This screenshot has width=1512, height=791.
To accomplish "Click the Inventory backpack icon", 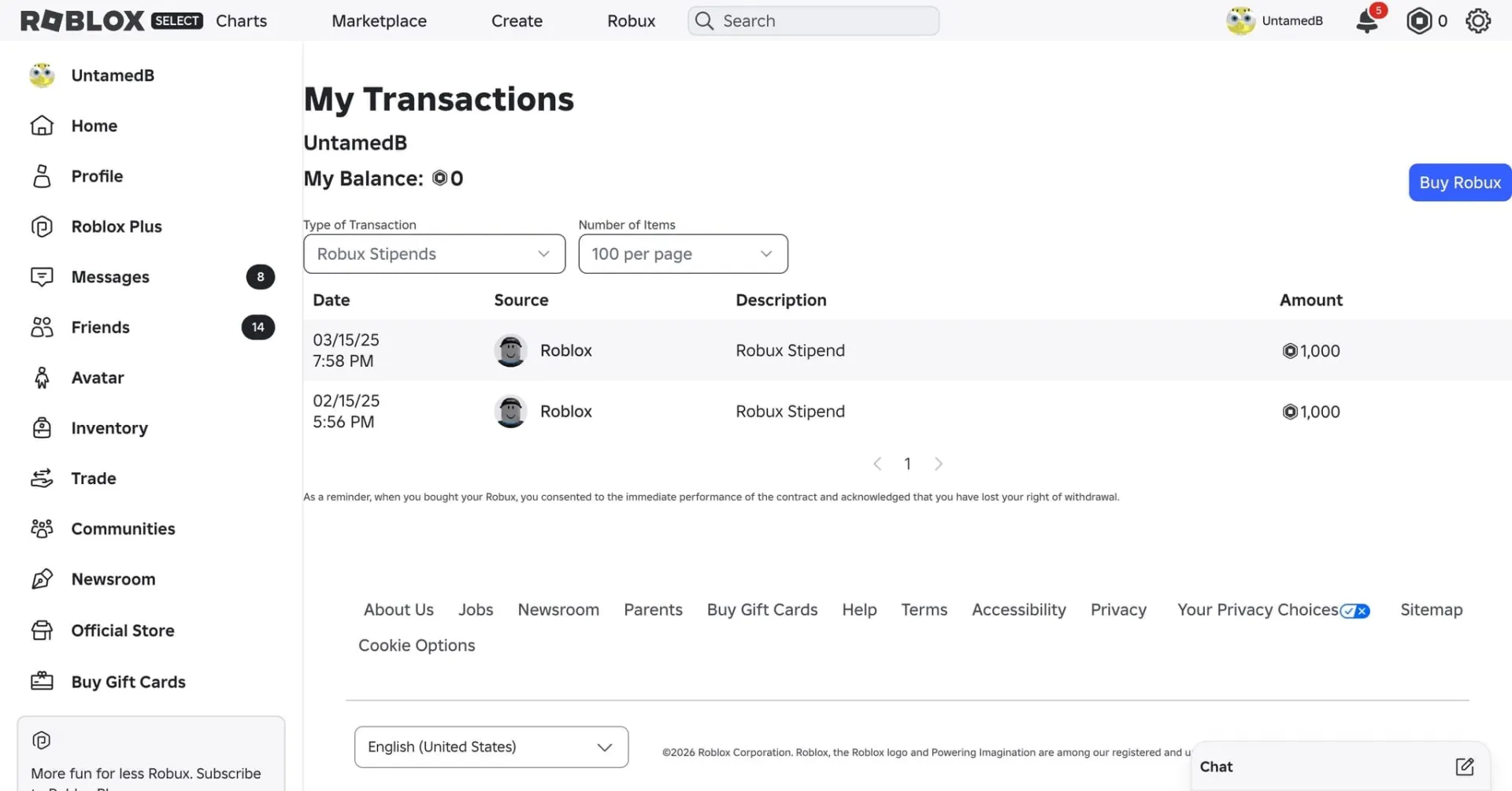I will (42, 427).
